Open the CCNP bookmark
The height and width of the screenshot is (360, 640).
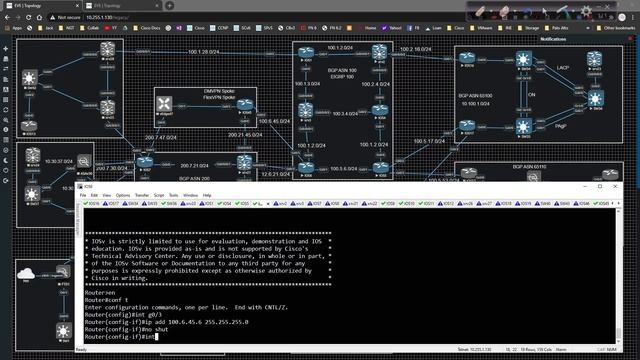pyautogui.click(x=219, y=28)
